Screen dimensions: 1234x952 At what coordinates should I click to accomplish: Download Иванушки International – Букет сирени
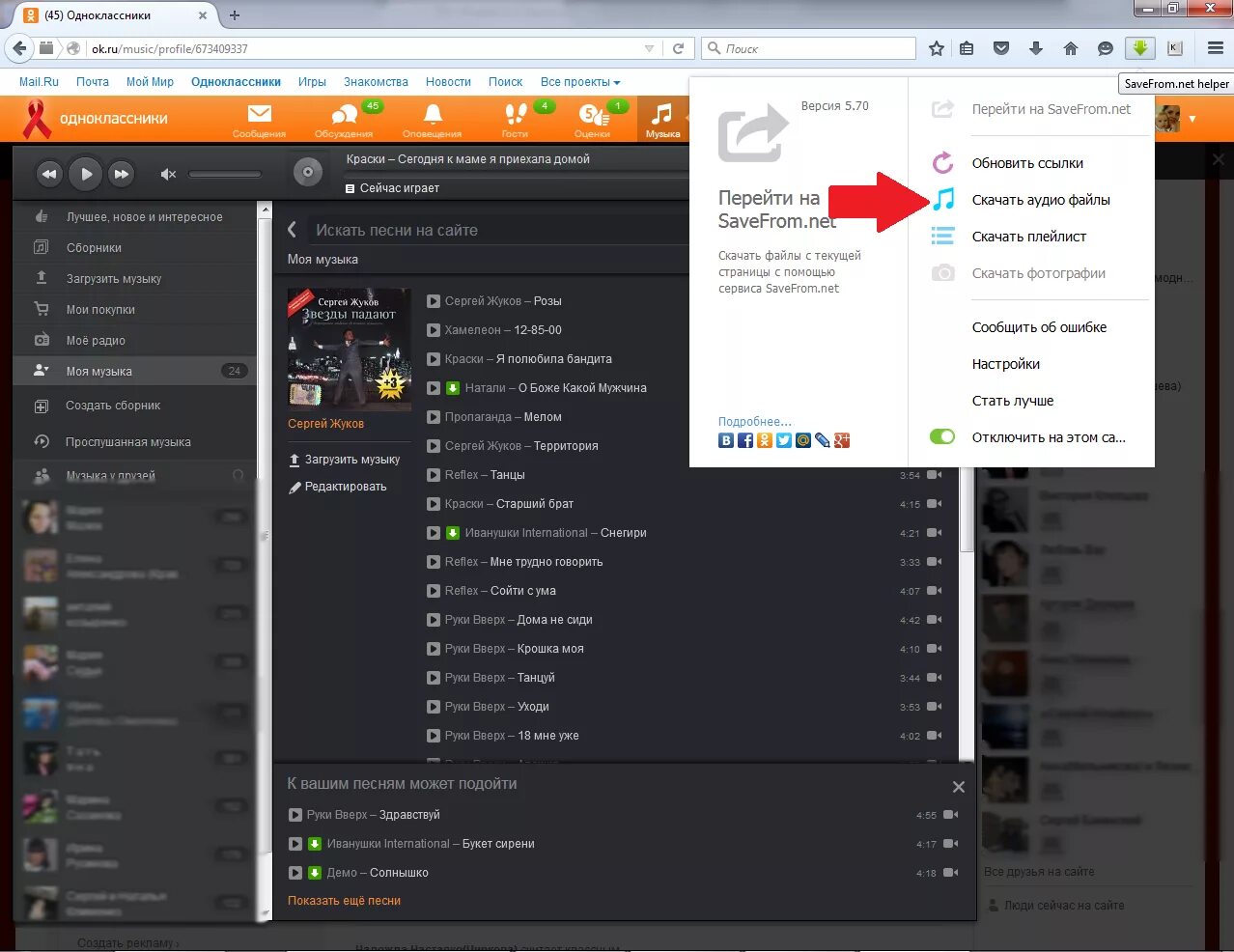pos(314,844)
